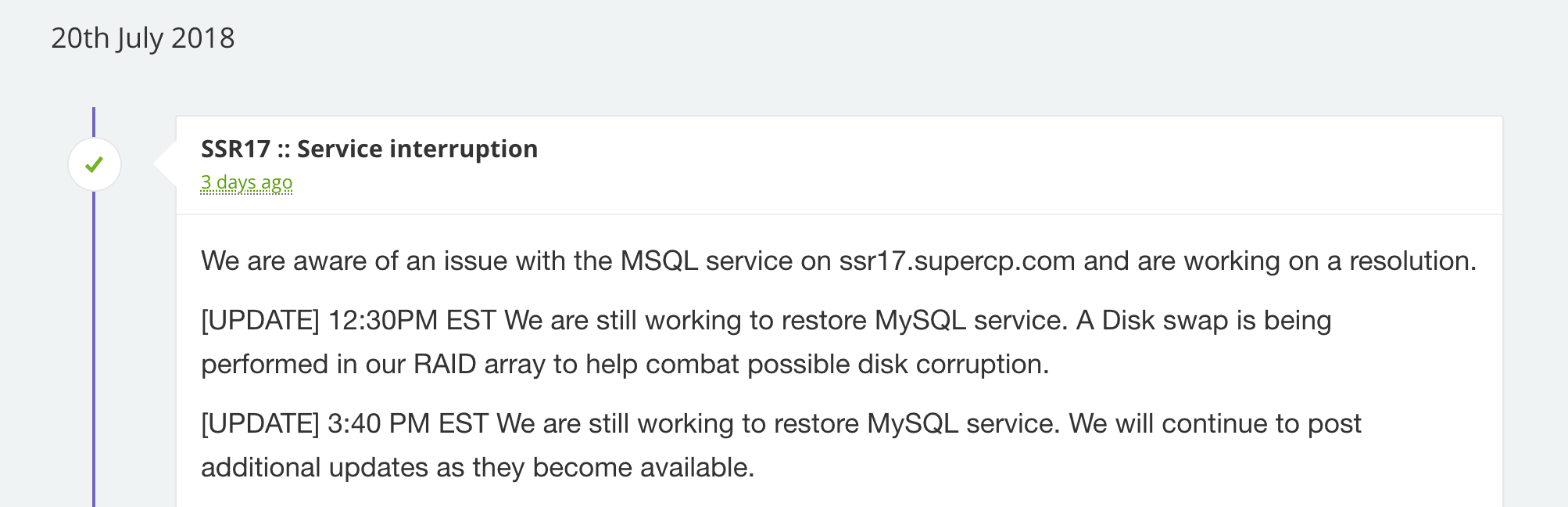Click "additional updates as they become available" text
1568x507 pixels.
point(477,467)
